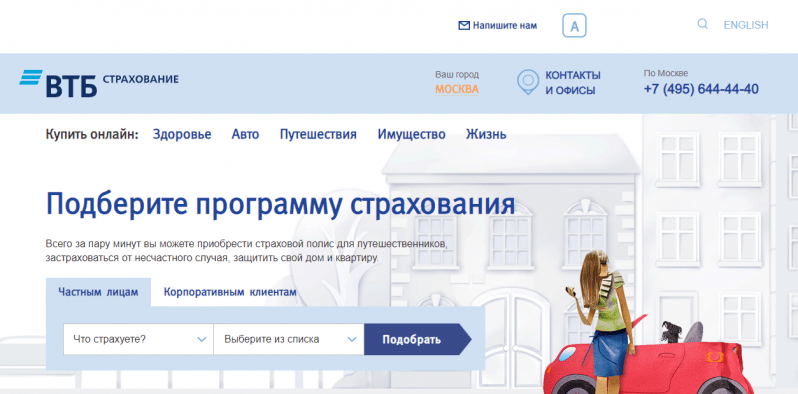Click the По Москве label
Viewport: 798px width, 394px height.
[x=666, y=73]
